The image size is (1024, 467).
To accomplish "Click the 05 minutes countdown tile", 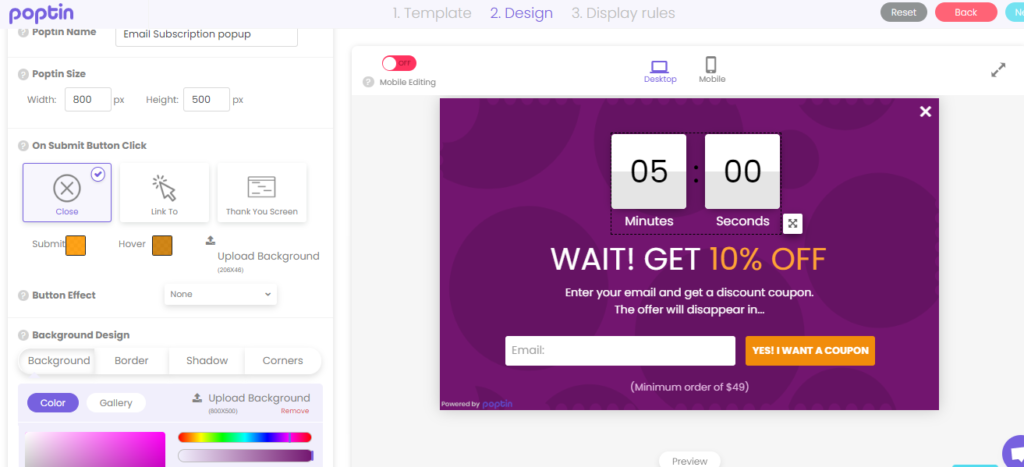I will point(648,172).
